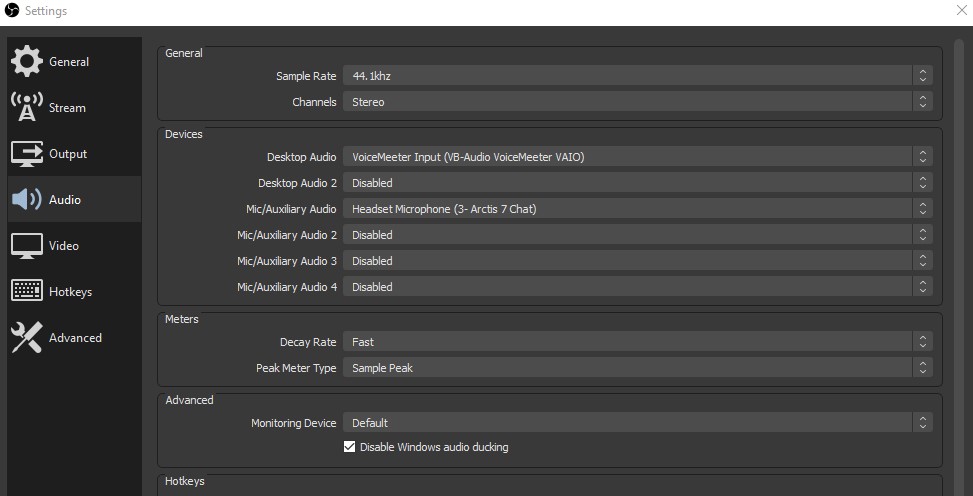Switch to the Hotkeys settings tab label
Image resolution: width=973 pixels, height=496 pixels.
(x=70, y=292)
